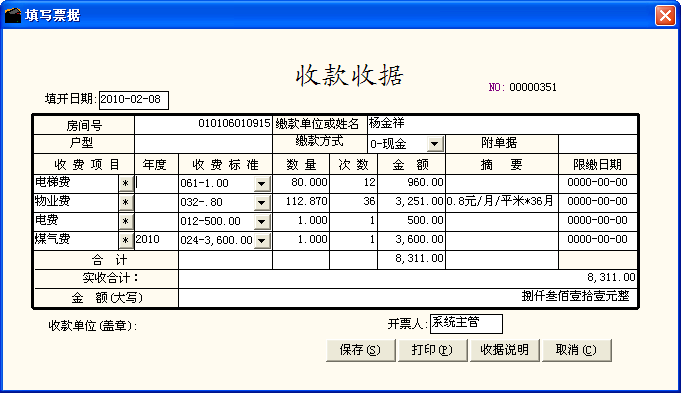The height and width of the screenshot is (393, 681).
Task: Open the 缴款方式 dropdown showing 0-现金
Action: point(435,144)
